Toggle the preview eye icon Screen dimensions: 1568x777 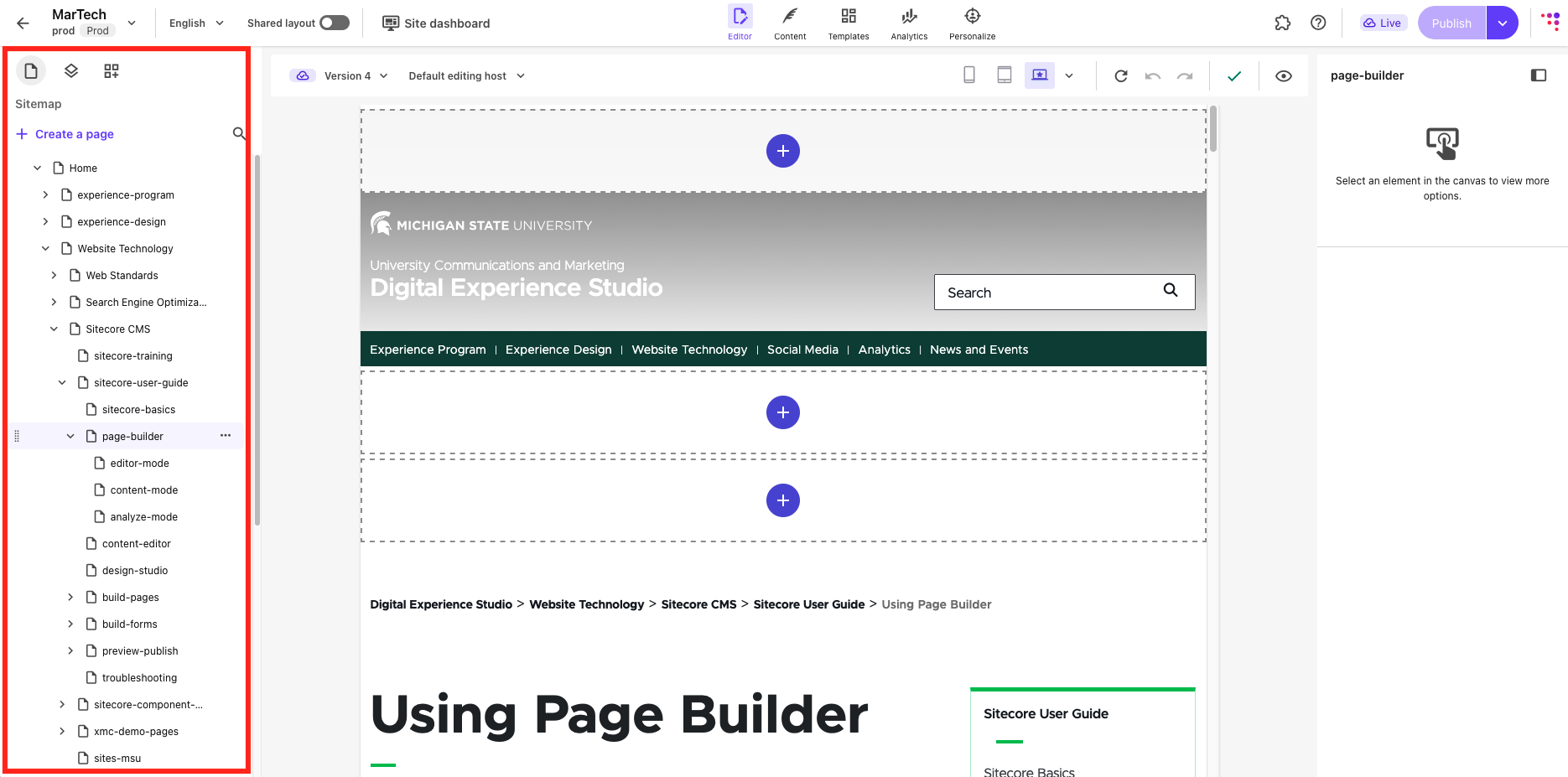1284,75
